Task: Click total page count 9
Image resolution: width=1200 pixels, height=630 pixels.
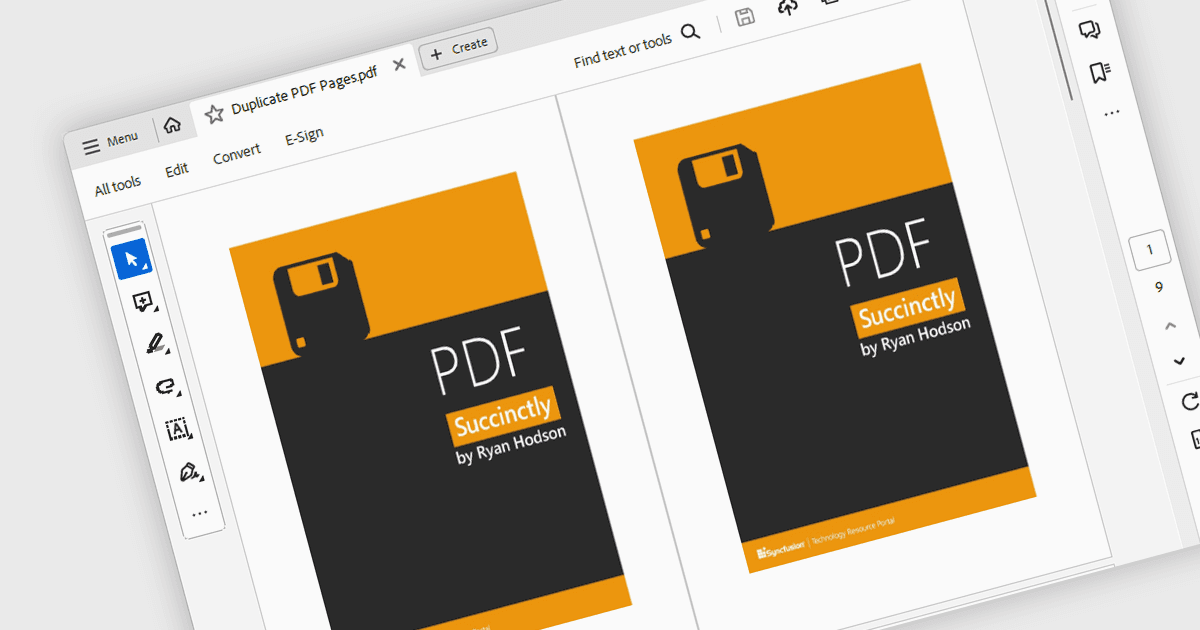Action: click(x=1159, y=287)
